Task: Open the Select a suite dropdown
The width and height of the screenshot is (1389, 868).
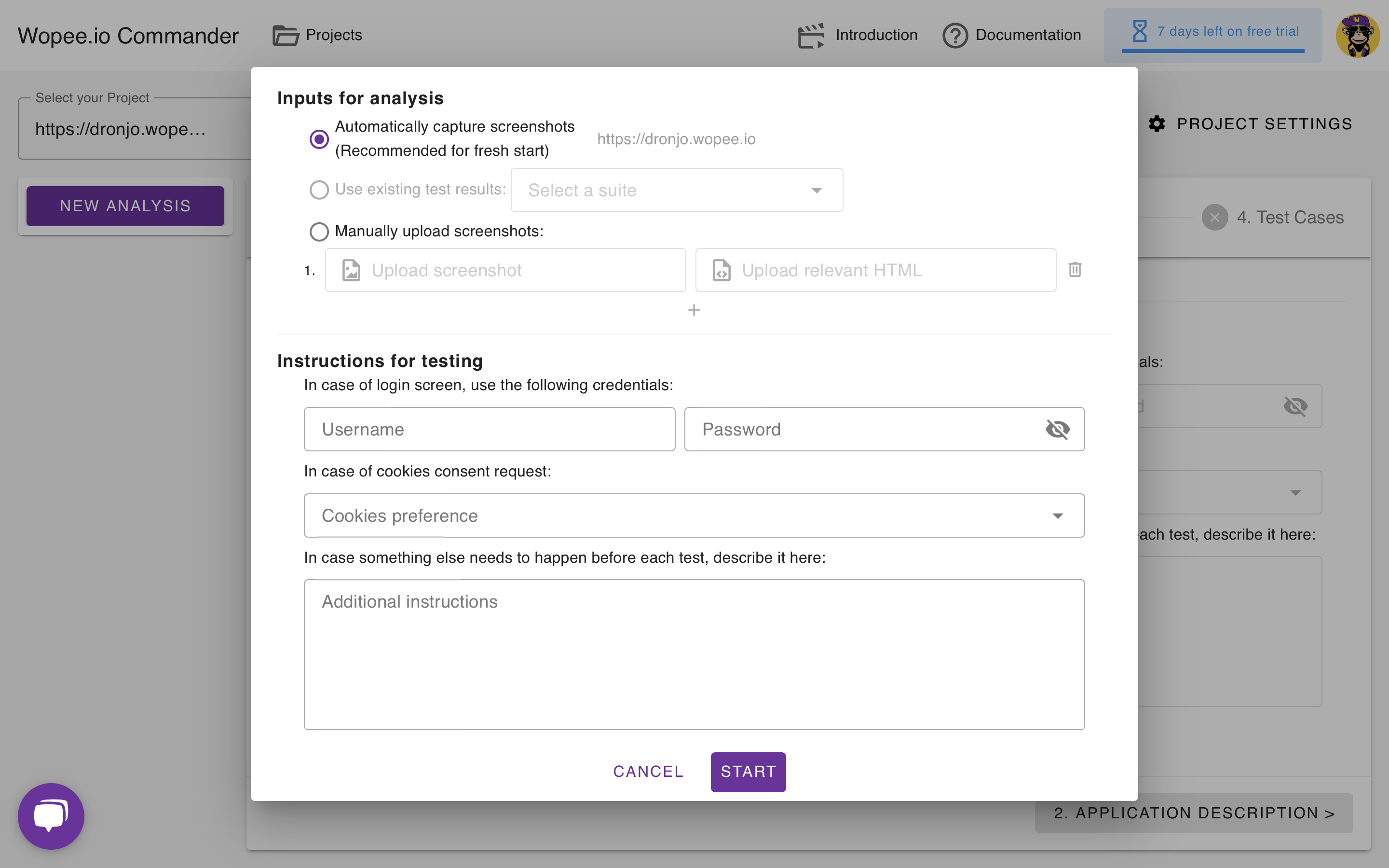Action: click(677, 190)
